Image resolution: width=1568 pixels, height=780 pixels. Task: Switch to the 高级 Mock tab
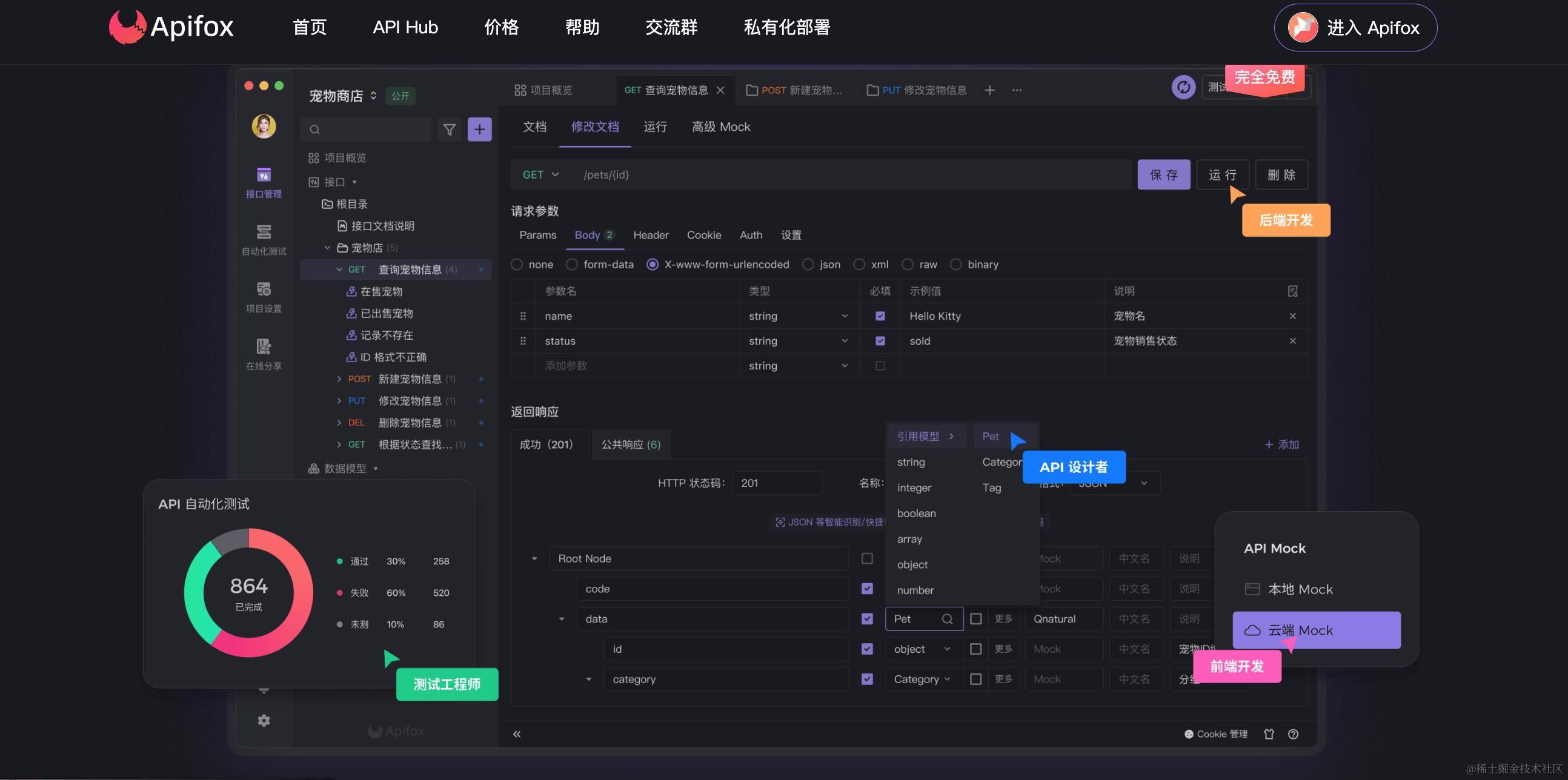click(x=721, y=127)
